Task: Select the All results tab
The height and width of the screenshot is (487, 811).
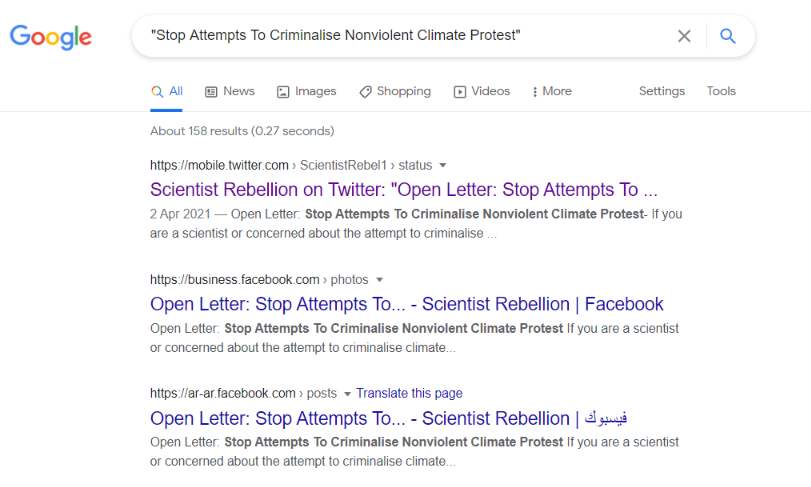Action: pos(167,92)
